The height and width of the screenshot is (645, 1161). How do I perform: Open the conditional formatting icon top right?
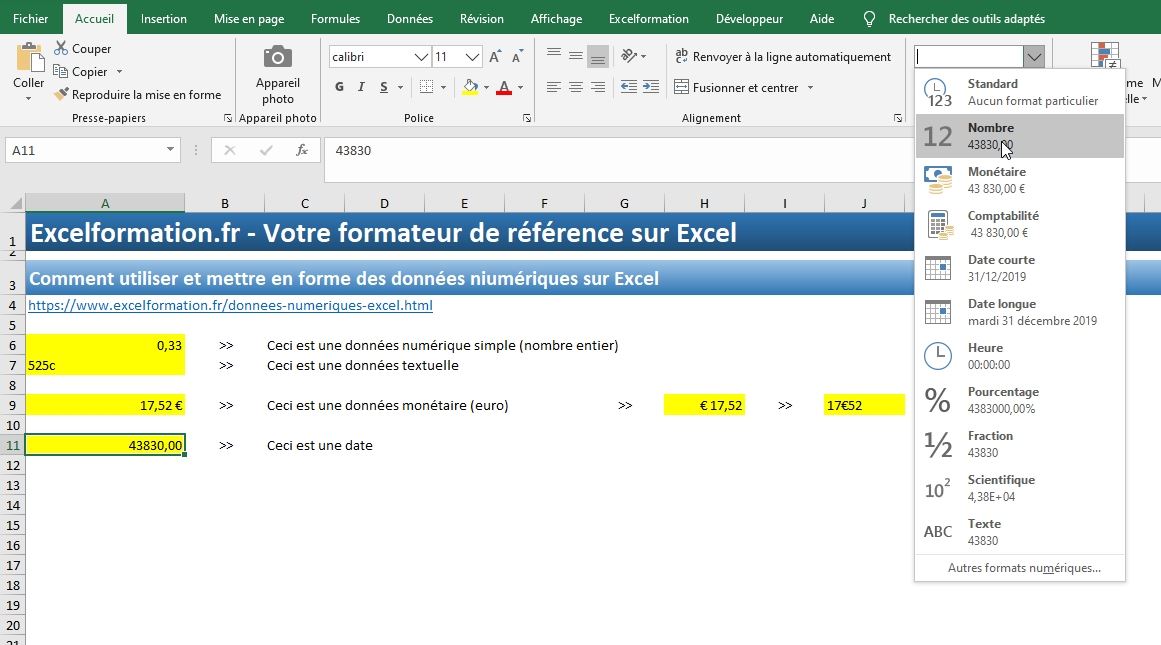tap(1104, 55)
